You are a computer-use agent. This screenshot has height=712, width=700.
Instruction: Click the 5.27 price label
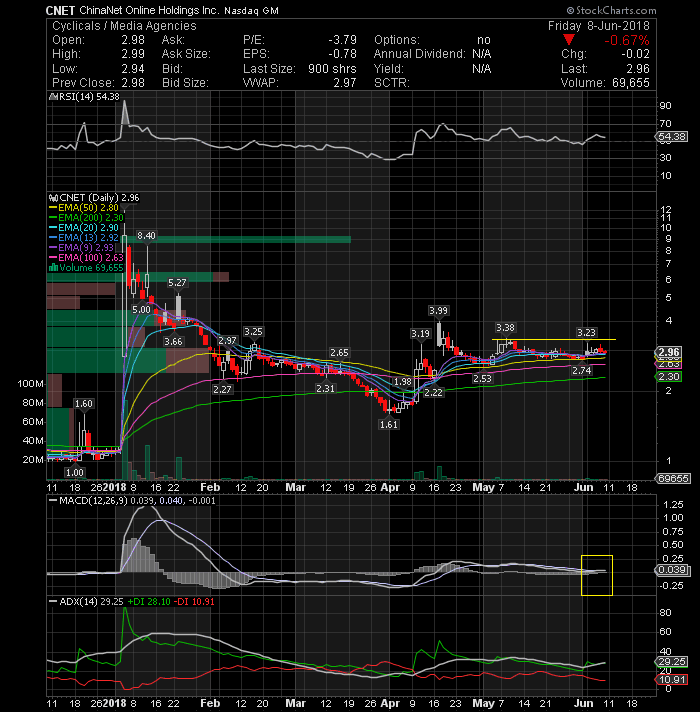(x=177, y=282)
